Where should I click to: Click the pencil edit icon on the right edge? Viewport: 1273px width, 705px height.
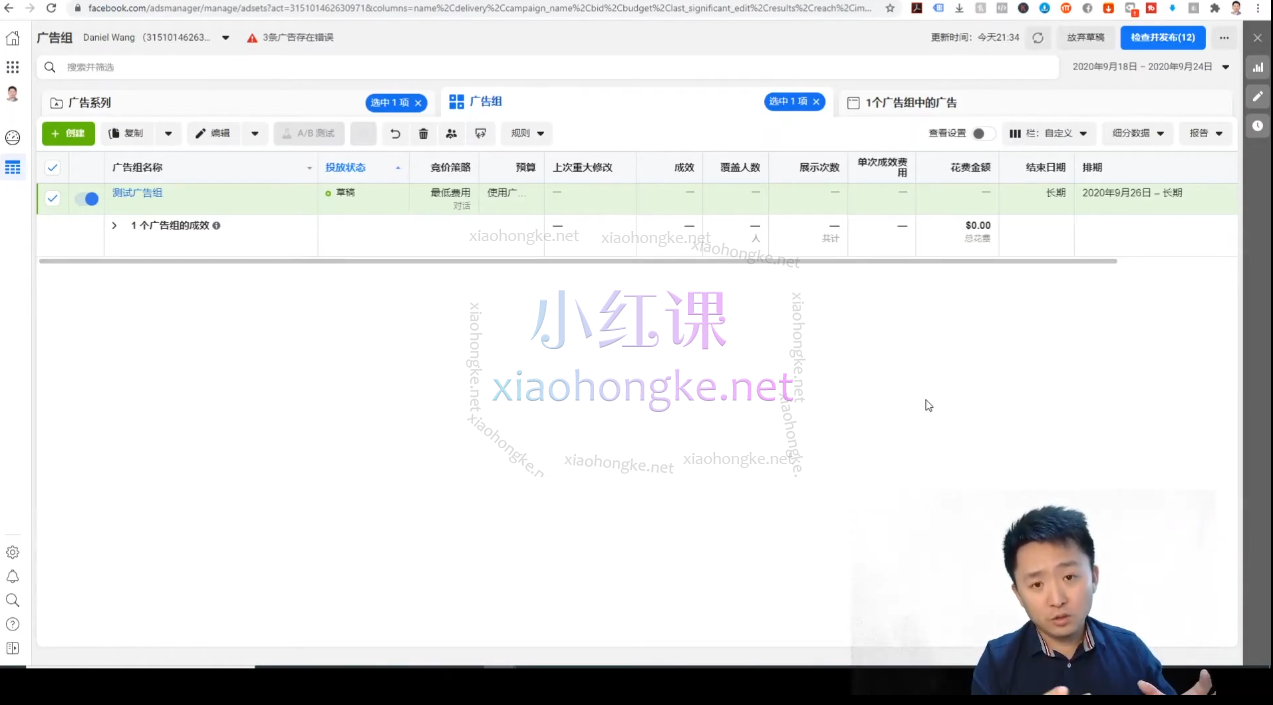pos(1258,96)
